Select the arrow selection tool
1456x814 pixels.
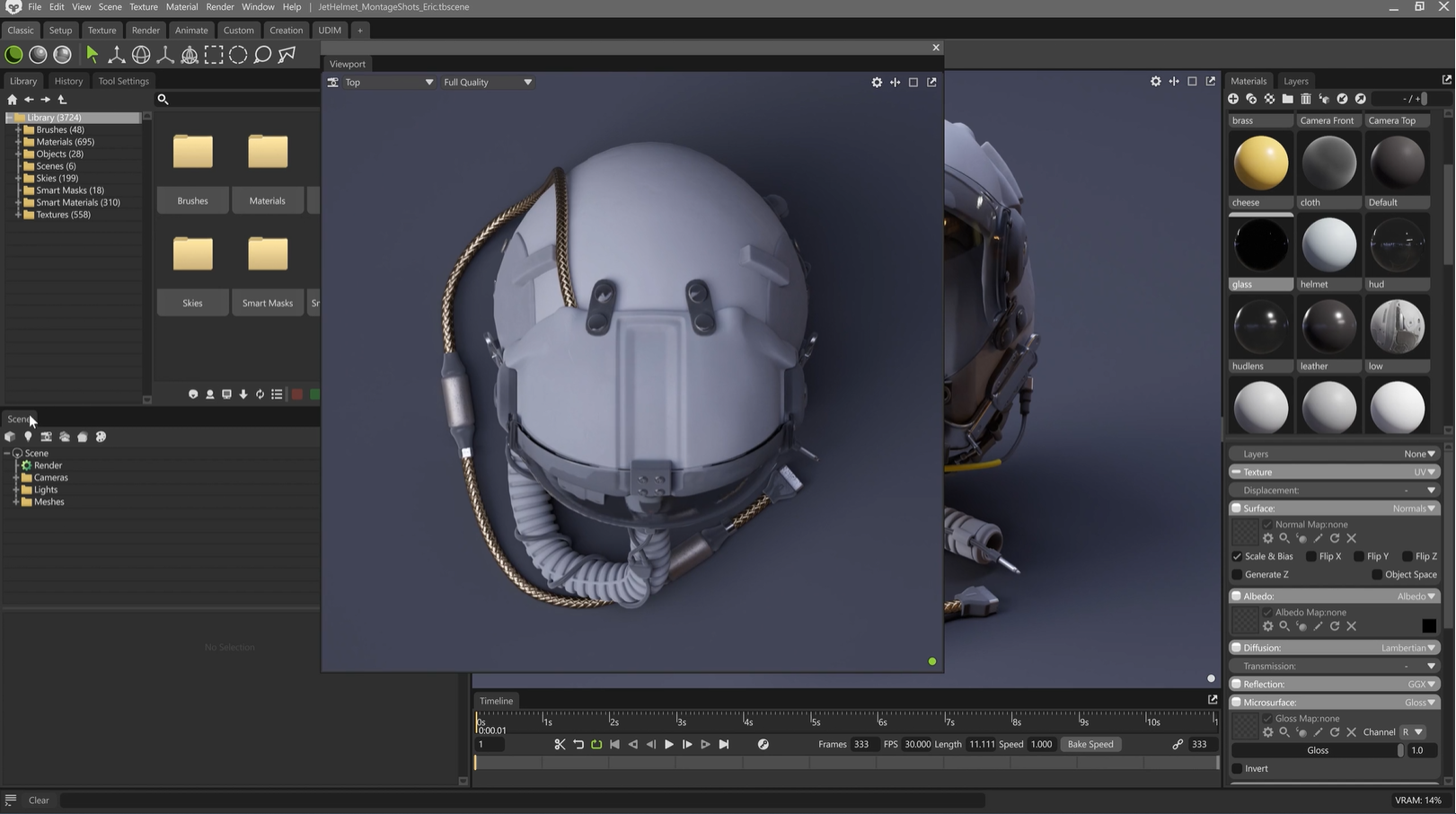click(x=92, y=55)
